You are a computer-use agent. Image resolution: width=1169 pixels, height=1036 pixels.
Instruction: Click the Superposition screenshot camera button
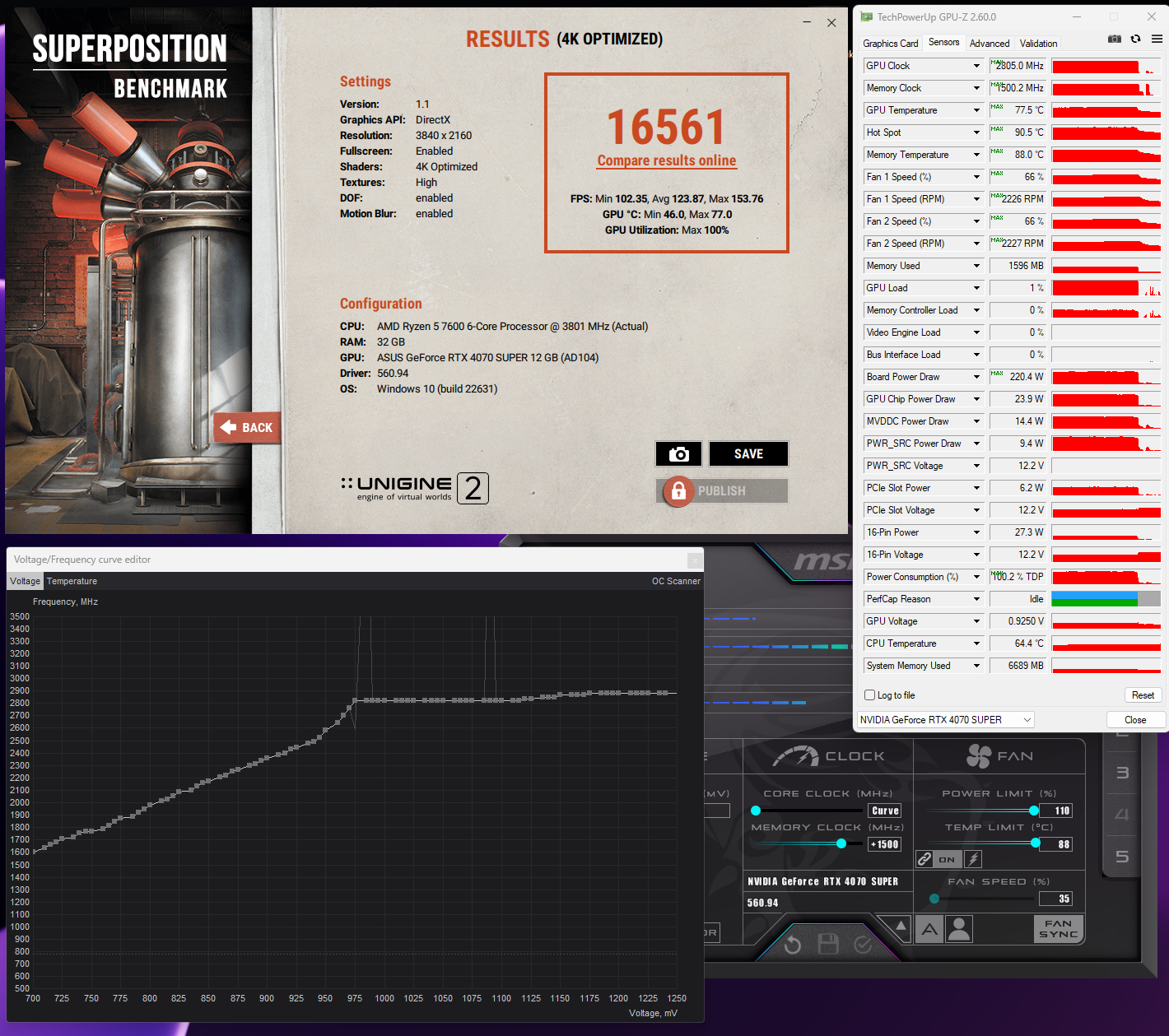678,454
